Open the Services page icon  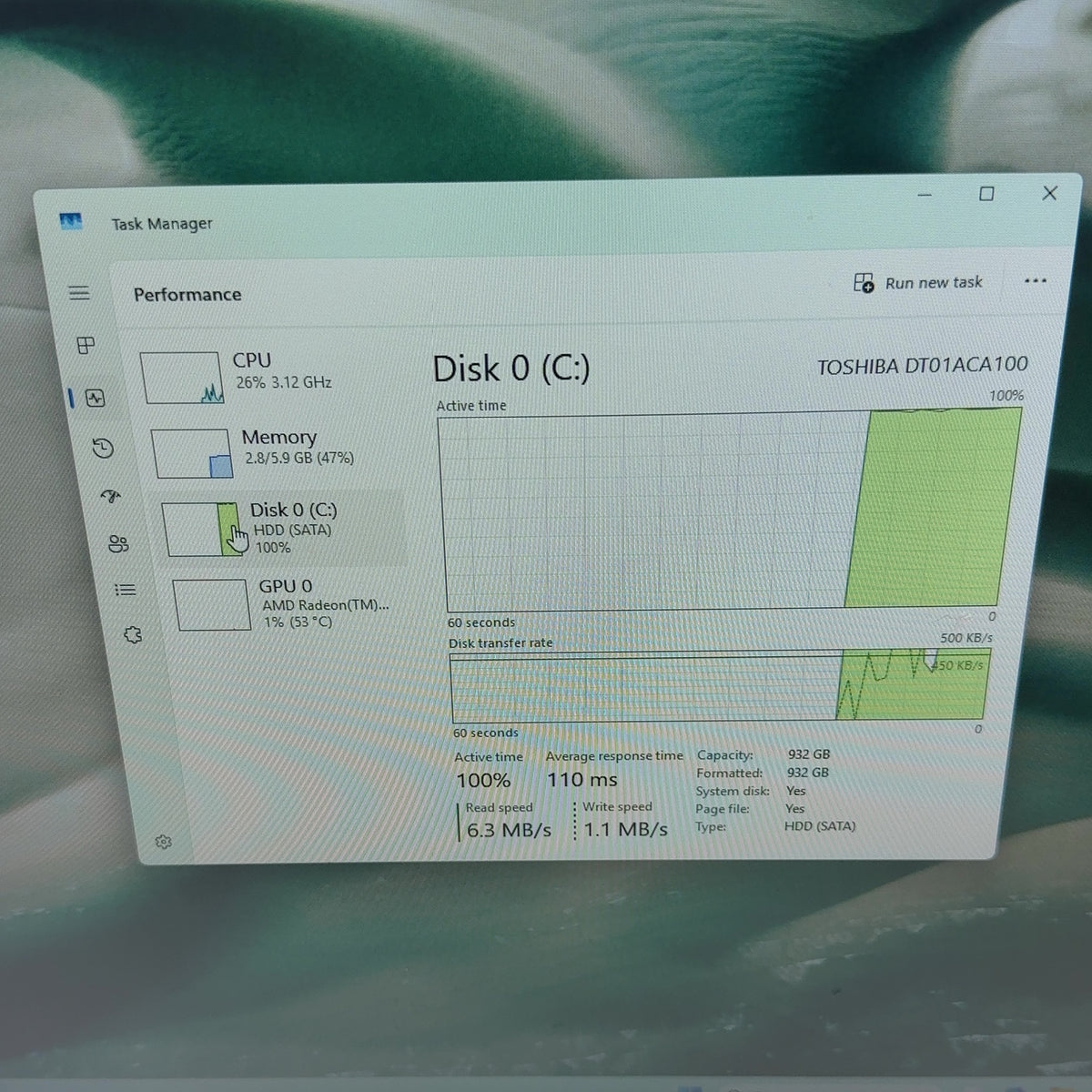pos(133,635)
